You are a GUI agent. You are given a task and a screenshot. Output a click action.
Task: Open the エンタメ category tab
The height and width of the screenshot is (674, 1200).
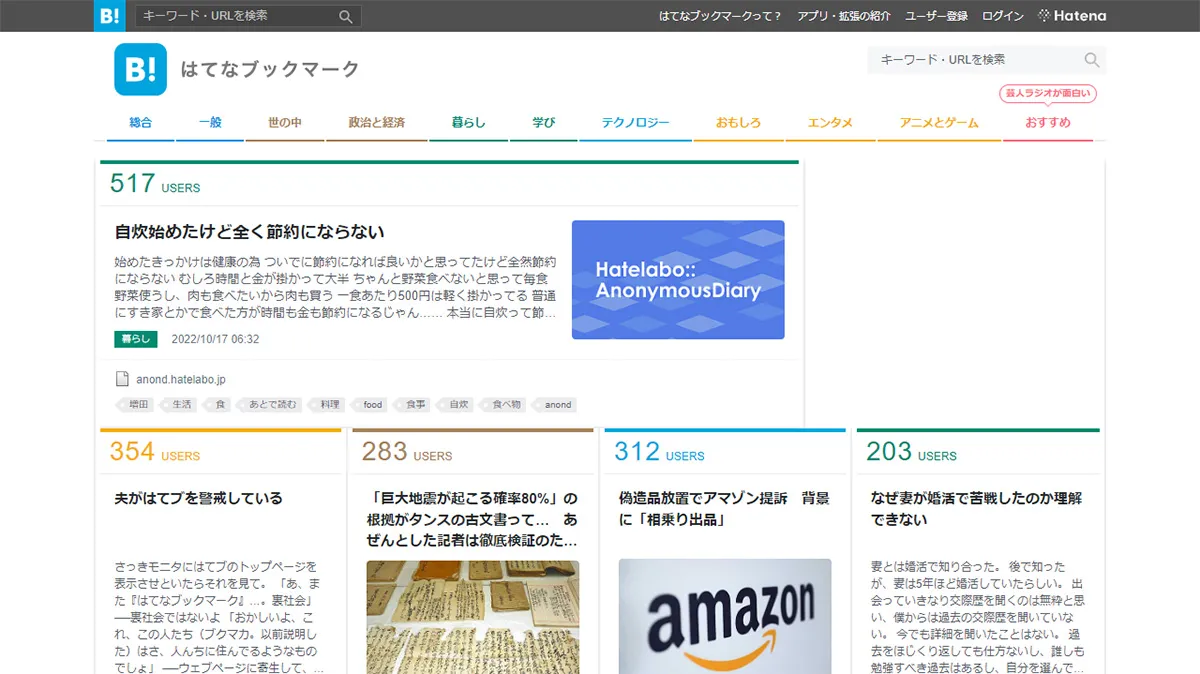coord(829,121)
